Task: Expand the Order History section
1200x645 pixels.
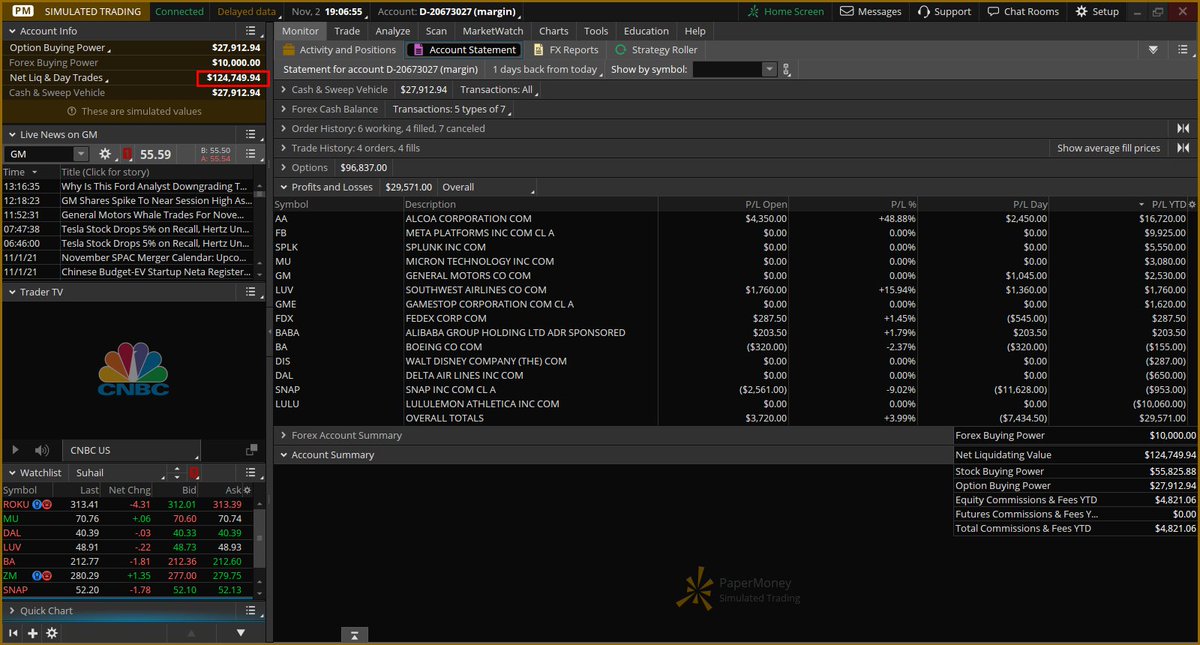Action: [283, 128]
